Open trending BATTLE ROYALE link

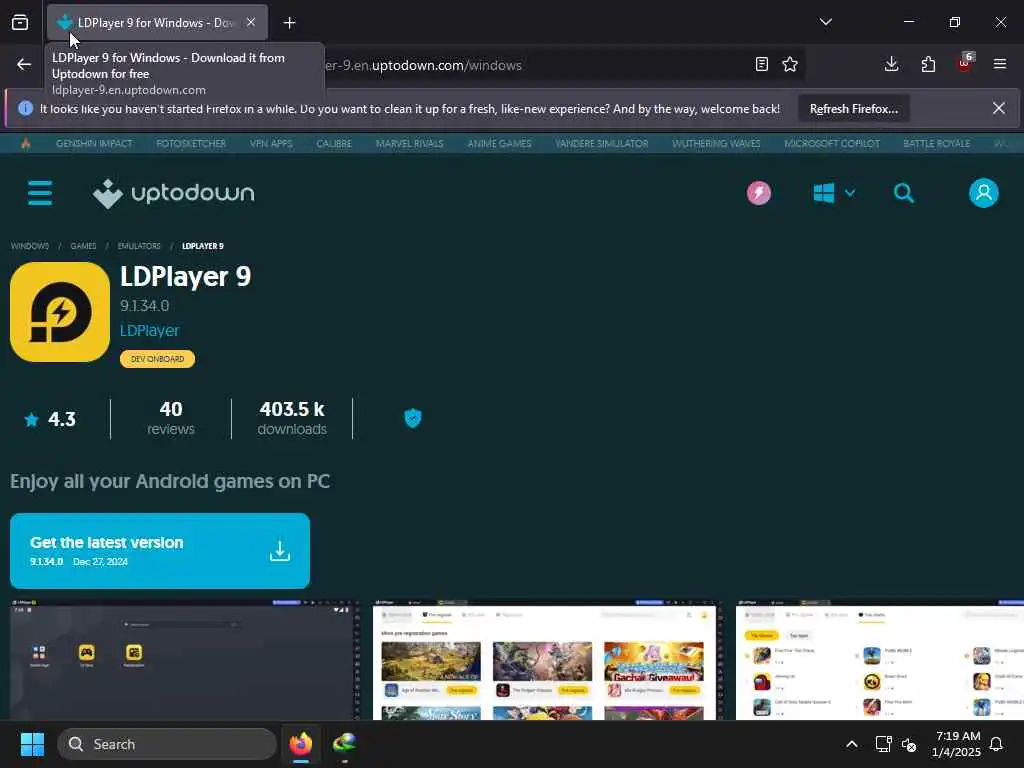pos(936,144)
